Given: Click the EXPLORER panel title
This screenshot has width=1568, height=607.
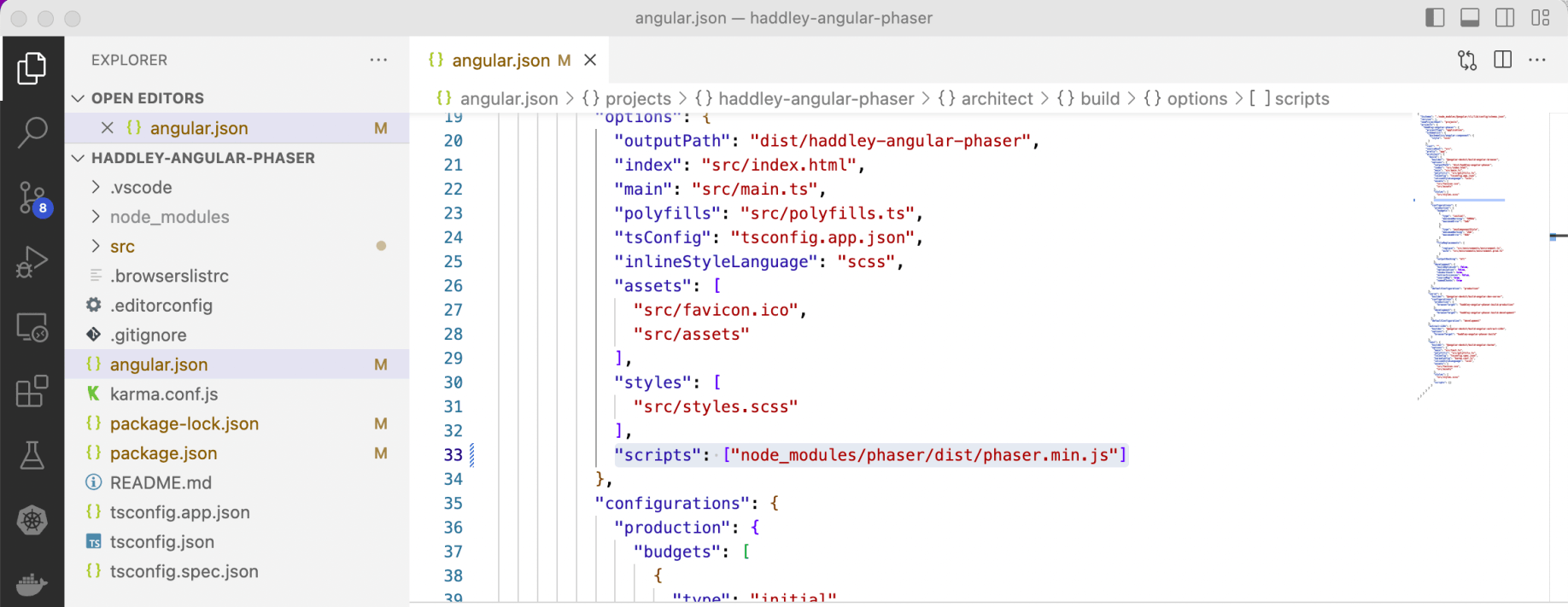Looking at the screenshot, I should coord(129,60).
